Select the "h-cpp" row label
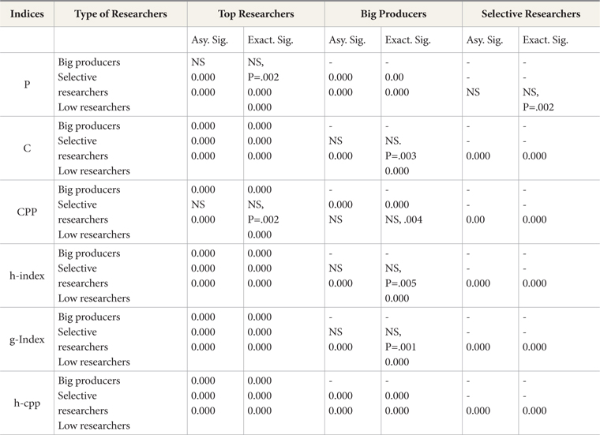The height and width of the screenshot is (435, 600). click(x=27, y=403)
